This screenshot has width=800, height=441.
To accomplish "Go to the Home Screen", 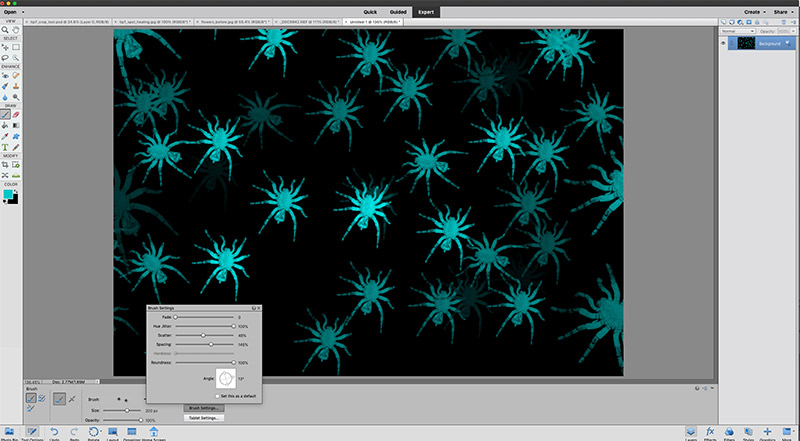I will click(154, 433).
